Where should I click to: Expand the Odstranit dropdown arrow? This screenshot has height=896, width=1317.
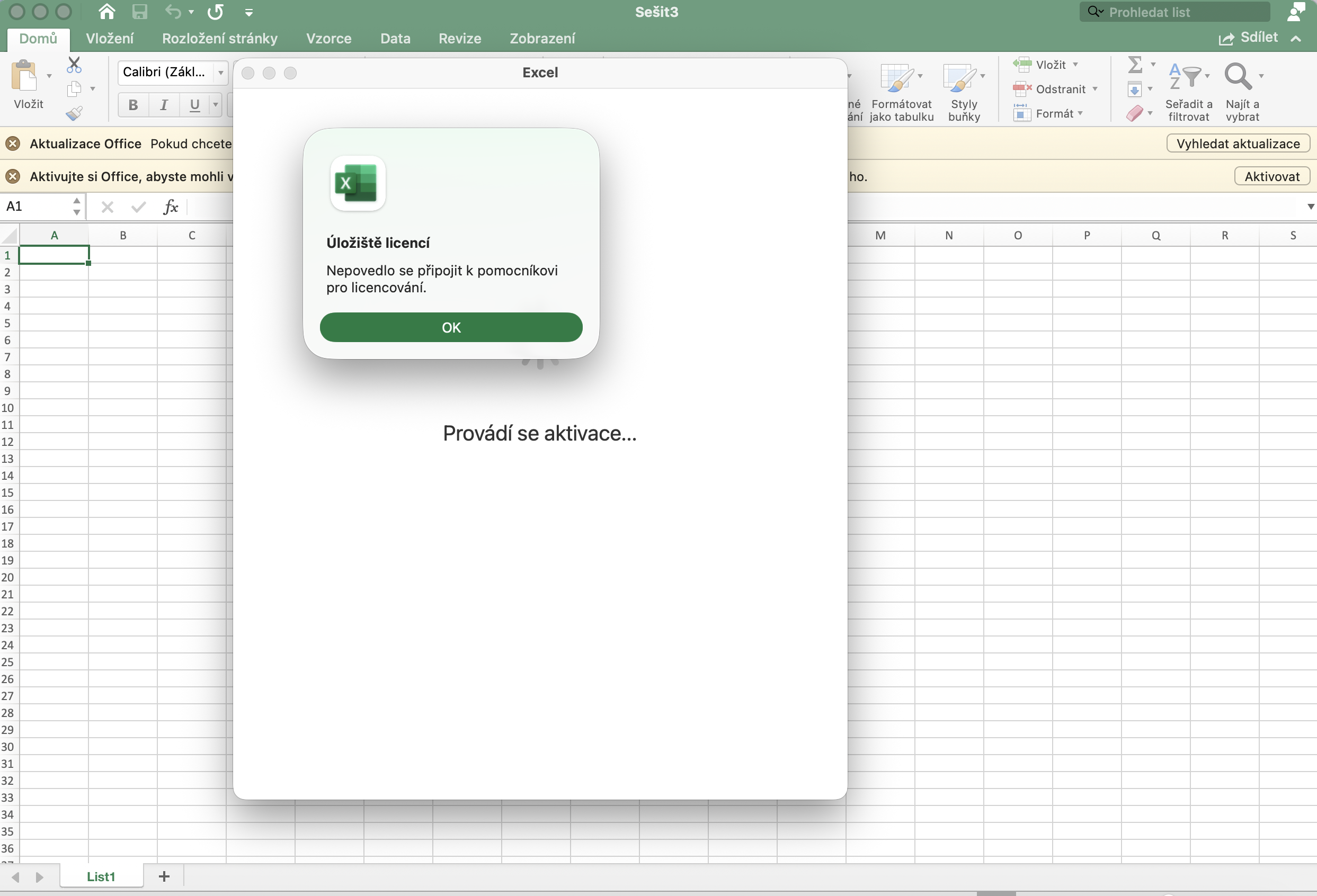pos(1095,89)
